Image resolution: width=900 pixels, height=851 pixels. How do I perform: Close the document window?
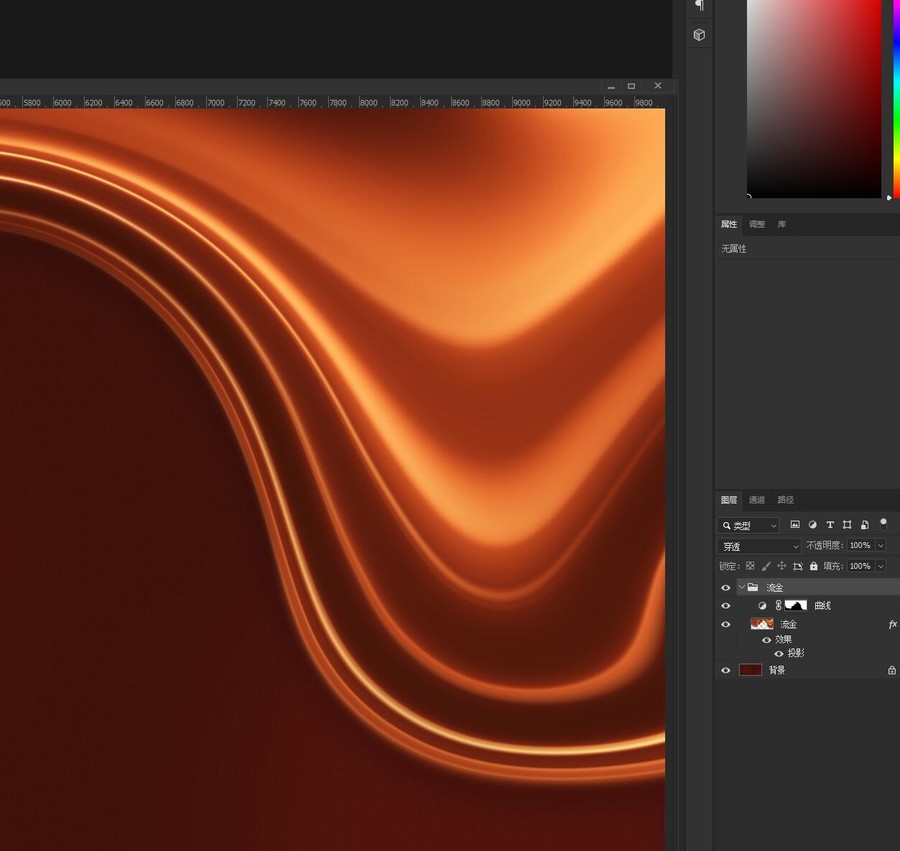click(658, 86)
